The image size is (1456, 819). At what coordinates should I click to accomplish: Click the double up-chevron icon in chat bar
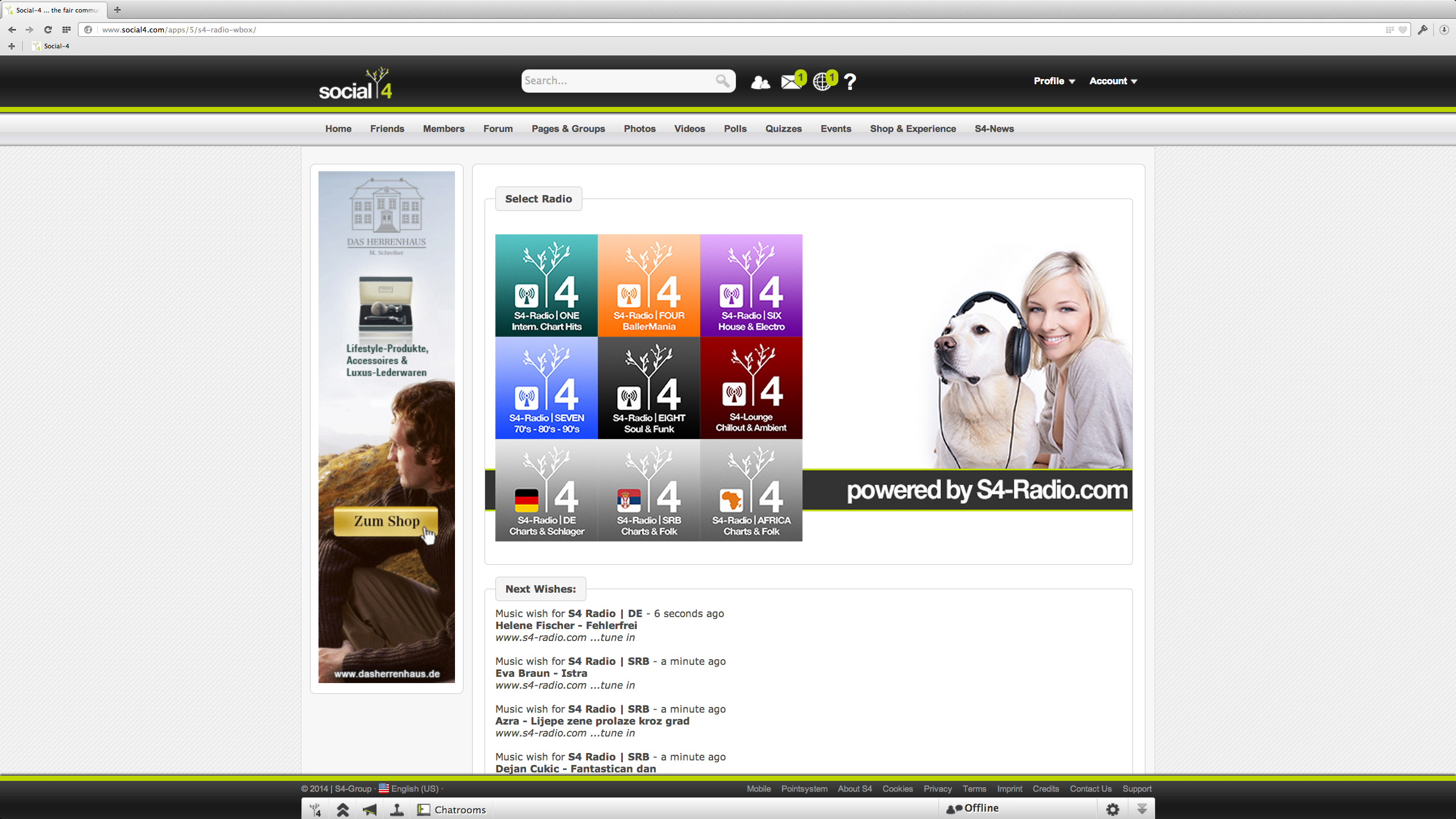point(342,809)
